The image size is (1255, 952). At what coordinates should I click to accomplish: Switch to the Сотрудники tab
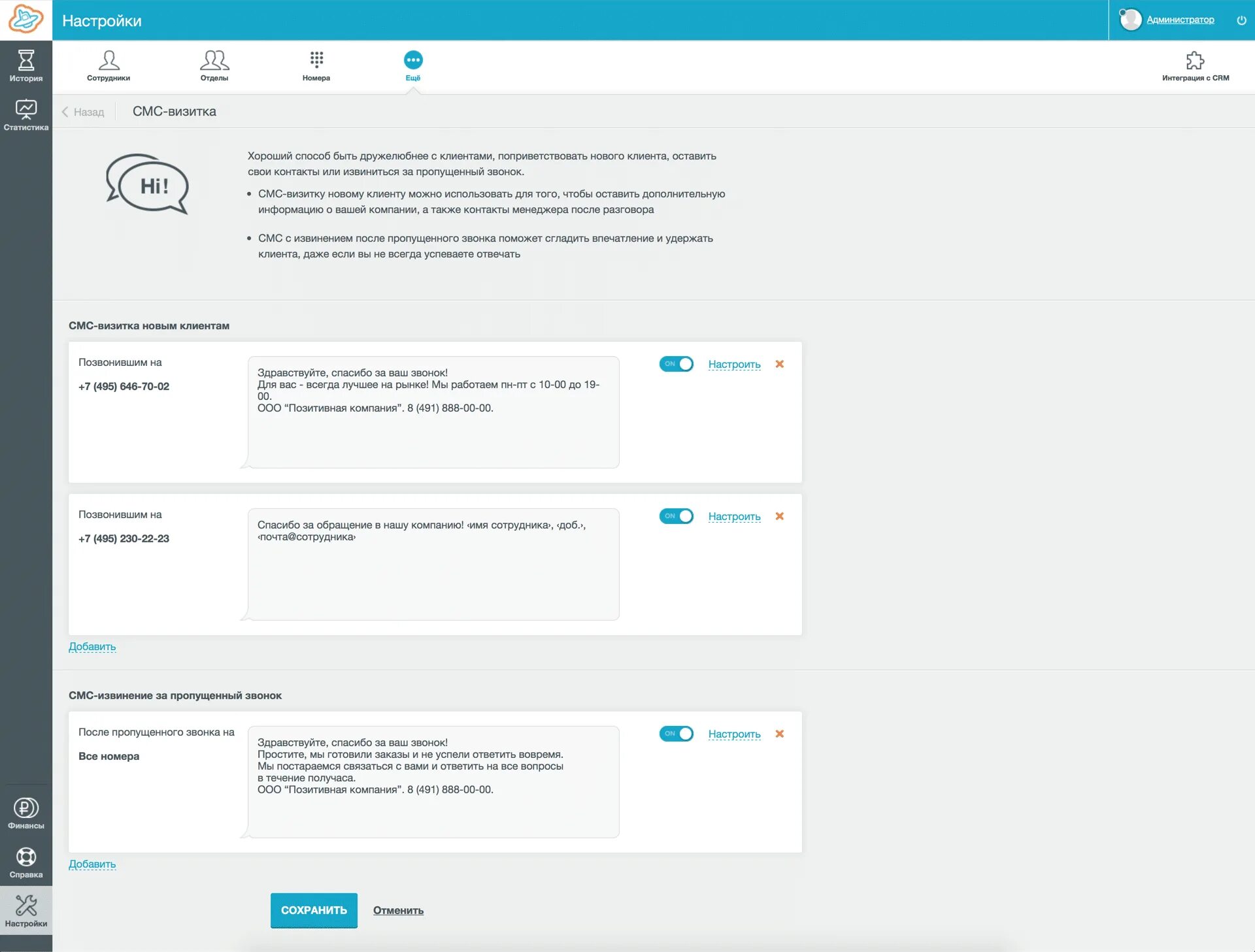109,65
